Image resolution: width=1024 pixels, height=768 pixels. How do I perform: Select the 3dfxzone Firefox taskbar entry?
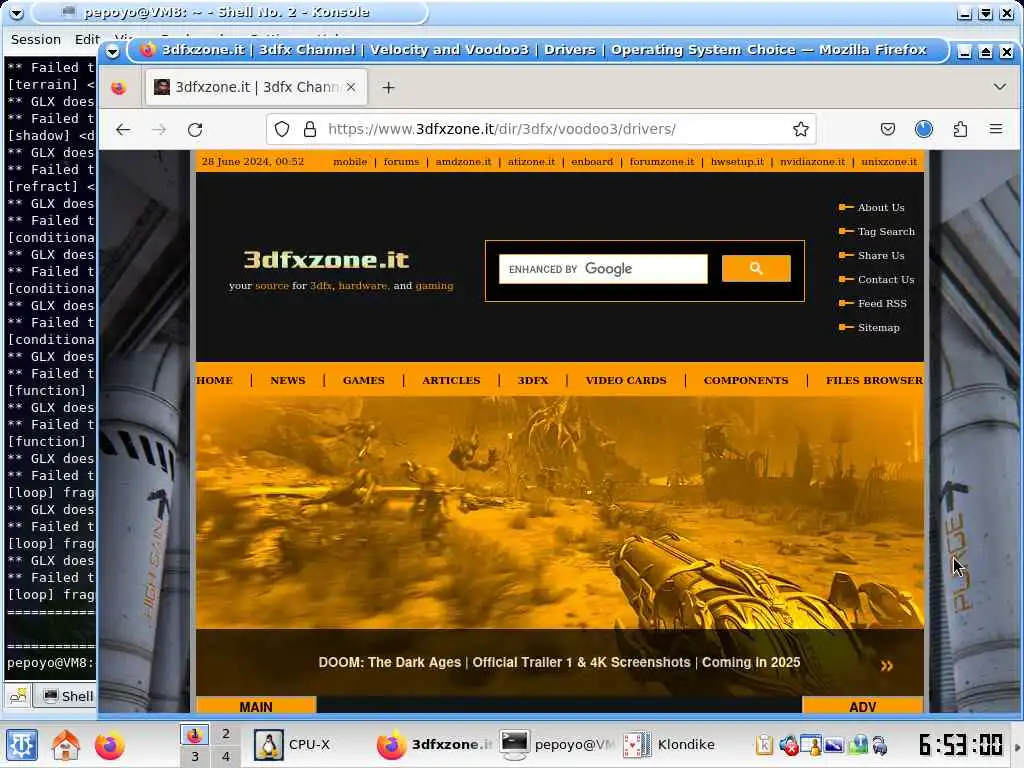[x=434, y=744]
